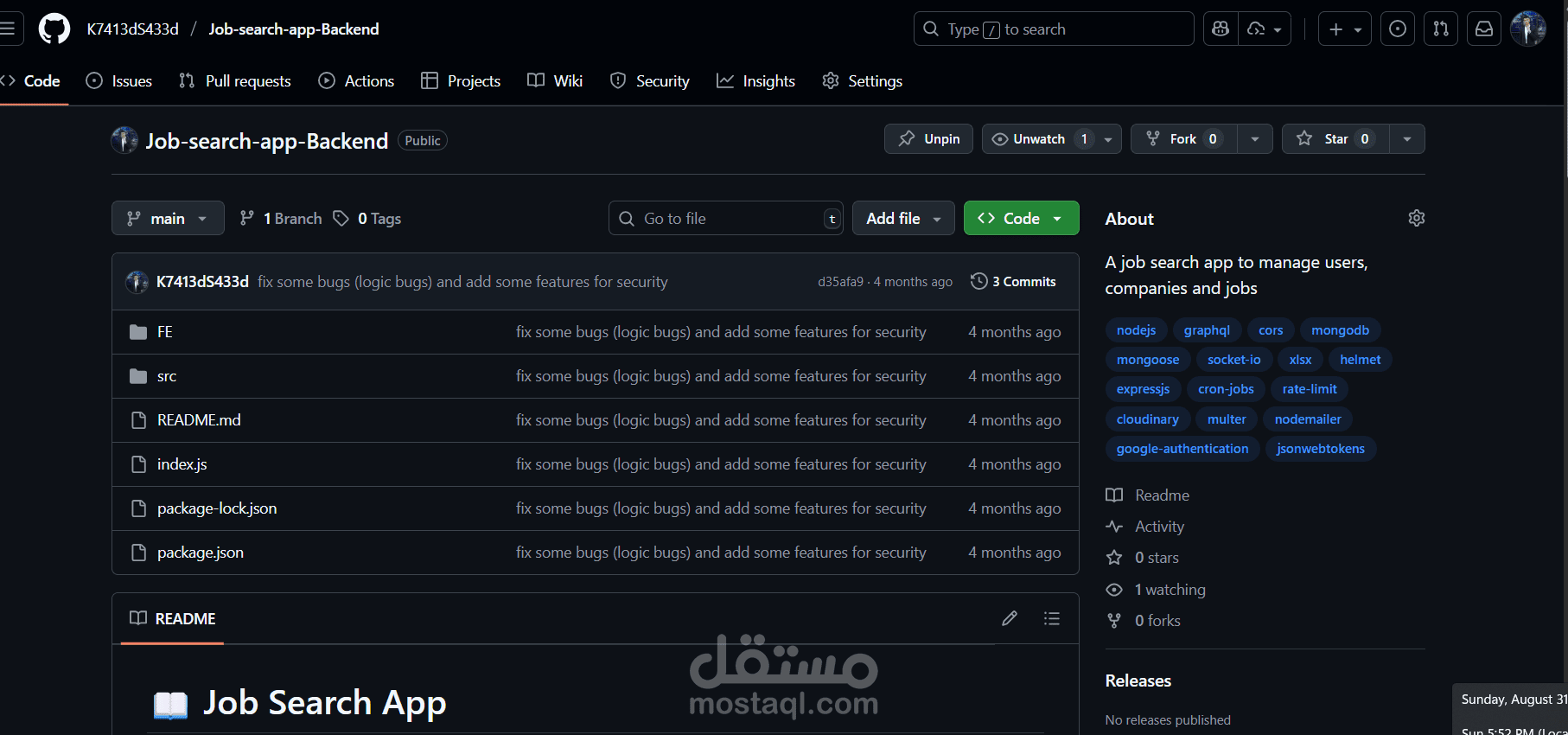The width and height of the screenshot is (1568, 735).
Task: Open the About settings gear icon
Action: (x=1416, y=218)
